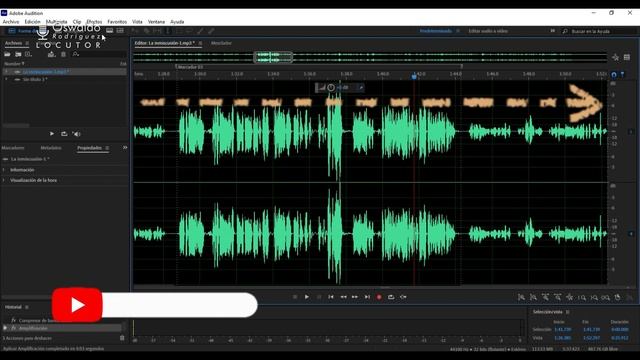The image size is (640, 360).
Task: Open the Propiedades panel menu
Action: tap(107, 148)
